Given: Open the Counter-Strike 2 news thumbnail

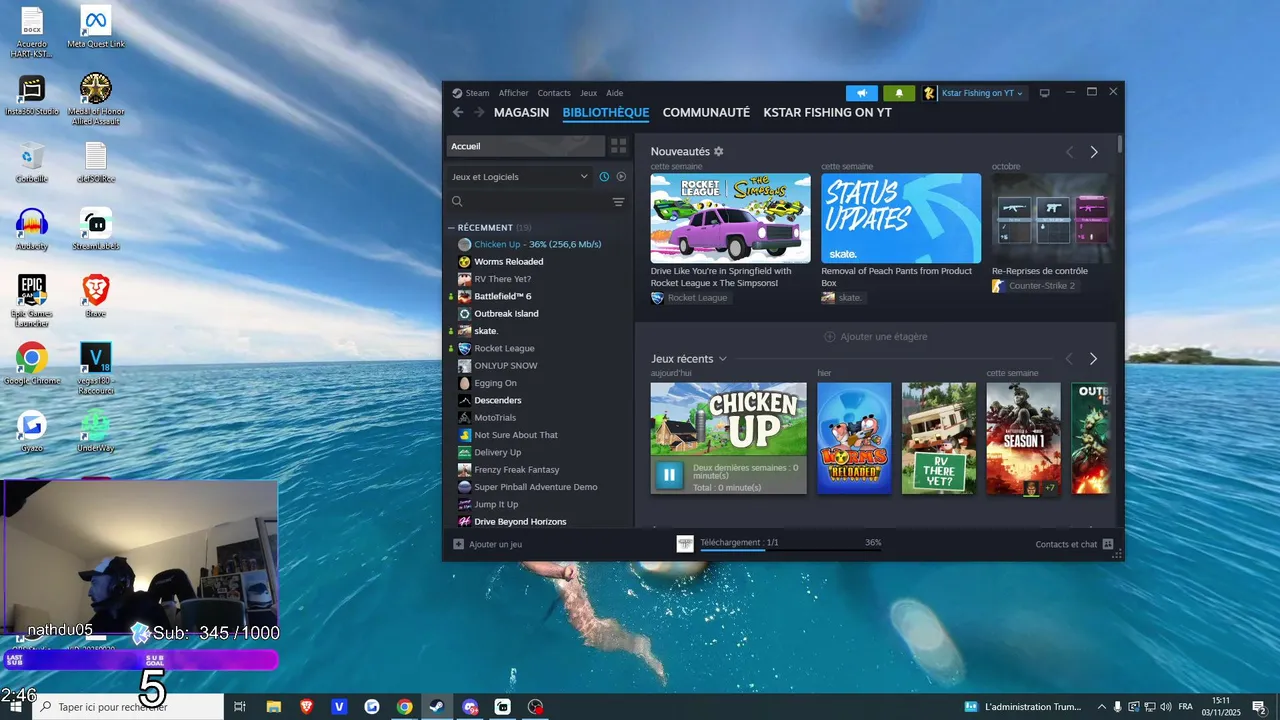Looking at the screenshot, I should pos(1050,218).
